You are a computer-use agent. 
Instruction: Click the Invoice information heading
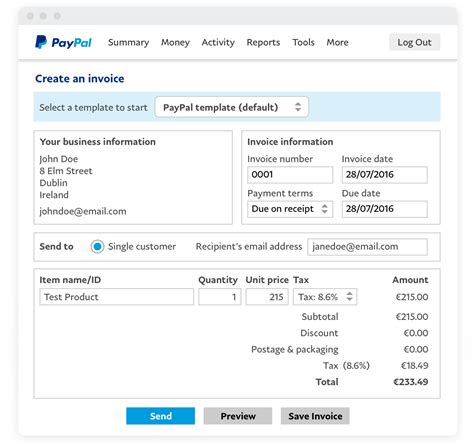290,142
